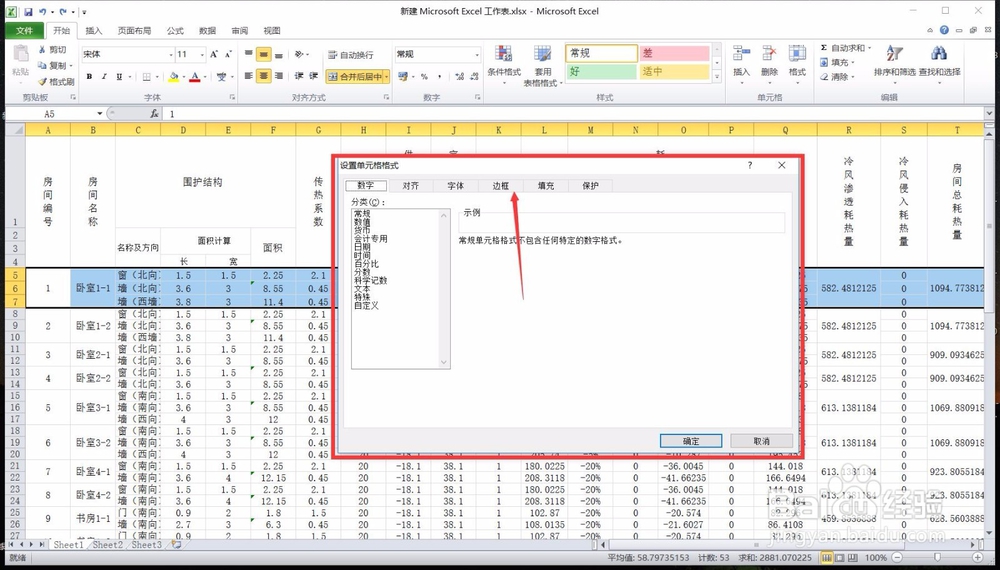Toggle bold formatting
Viewport: 1000px width, 570px height.
point(89,77)
